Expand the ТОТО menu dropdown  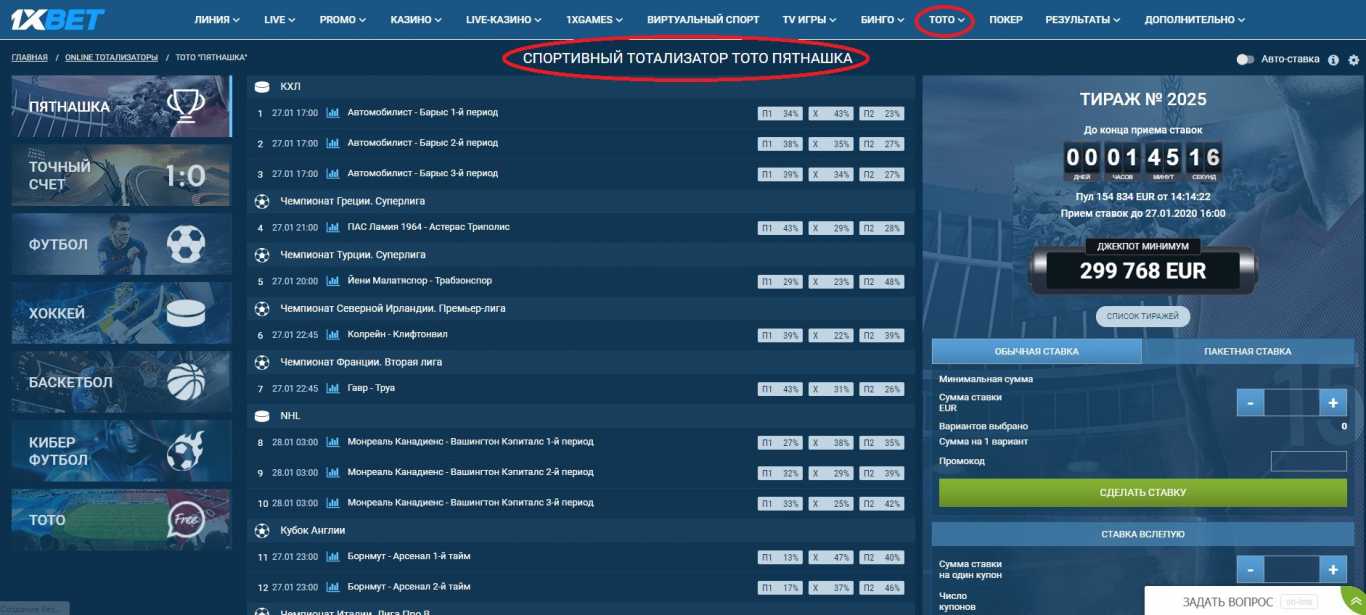coord(944,18)
